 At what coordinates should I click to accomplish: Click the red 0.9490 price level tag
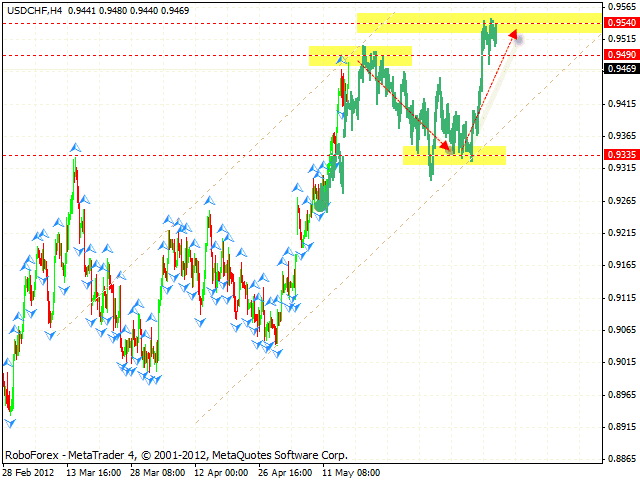click(x=621, y=55)
